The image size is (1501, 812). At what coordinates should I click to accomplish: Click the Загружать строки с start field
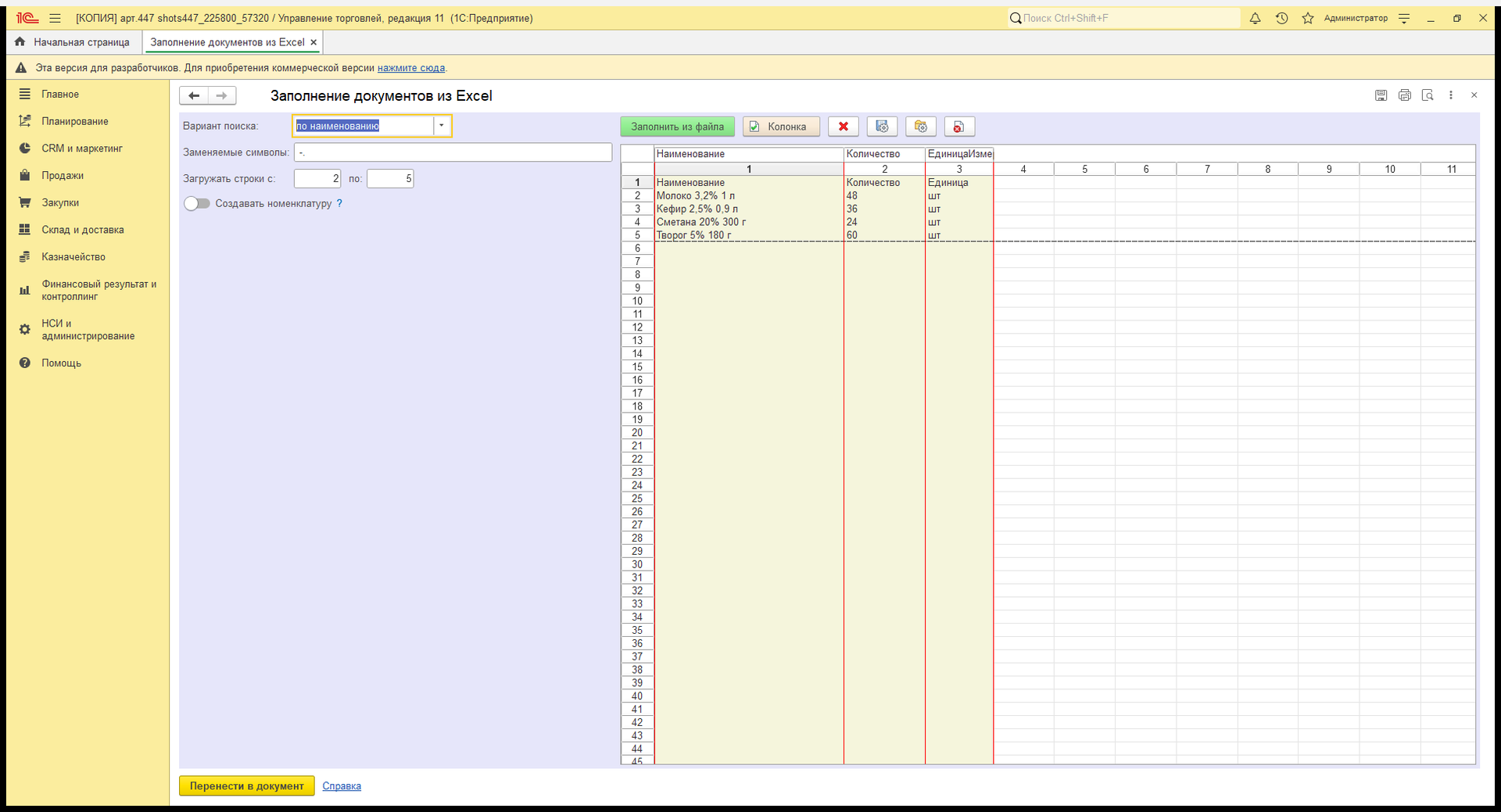pyautogui.click(x=317, y=179)
